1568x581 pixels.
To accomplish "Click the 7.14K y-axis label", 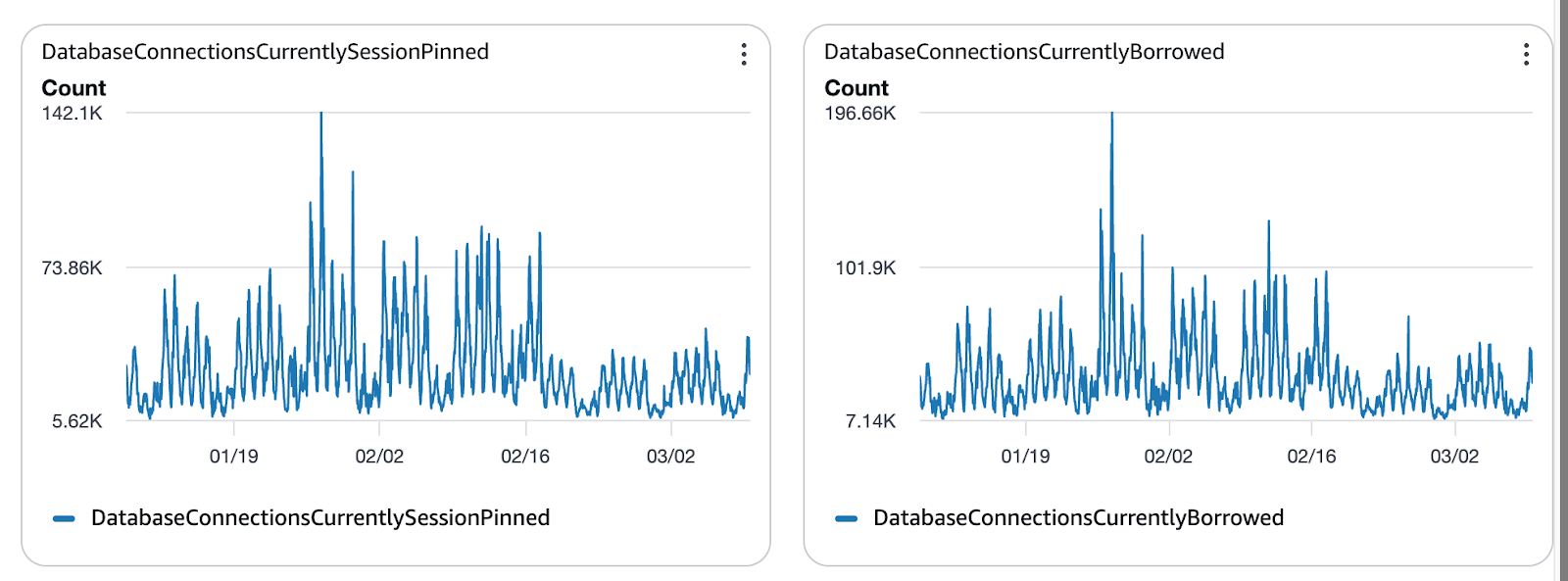I will tap(871, 421).
